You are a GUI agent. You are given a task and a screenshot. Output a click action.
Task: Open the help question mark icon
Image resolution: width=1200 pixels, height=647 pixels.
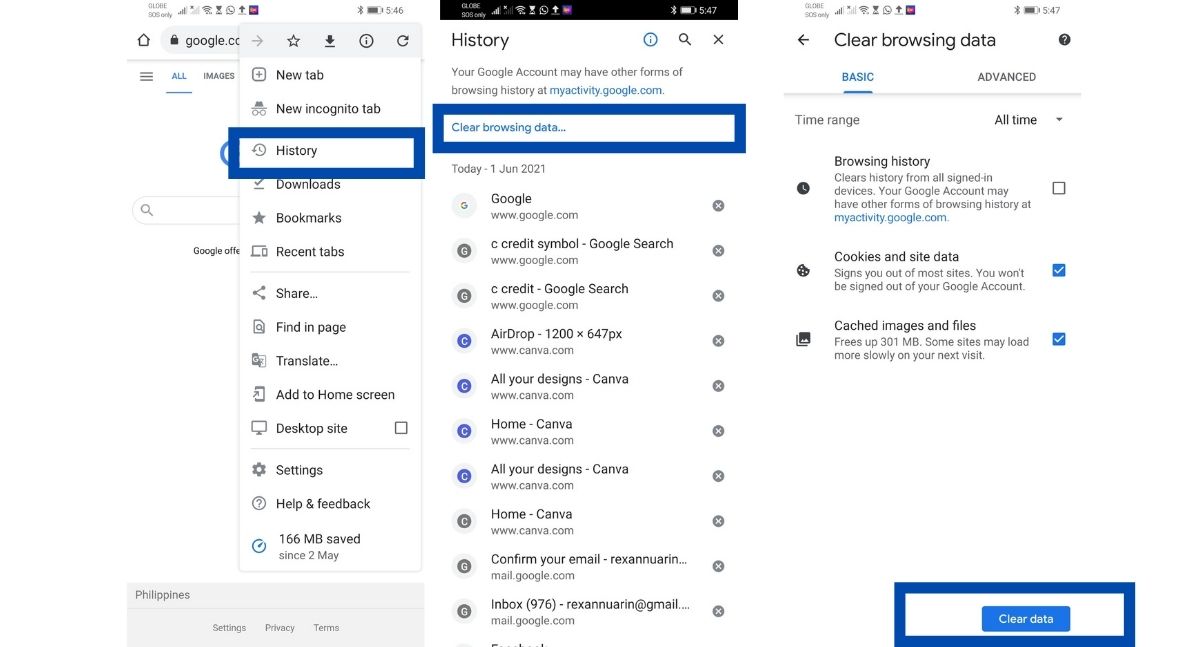click(1064, 40)
